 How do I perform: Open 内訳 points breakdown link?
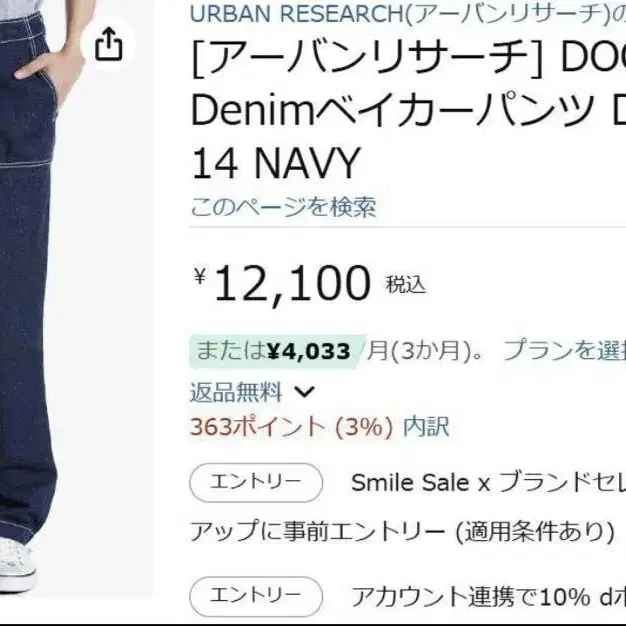point(426,426)
